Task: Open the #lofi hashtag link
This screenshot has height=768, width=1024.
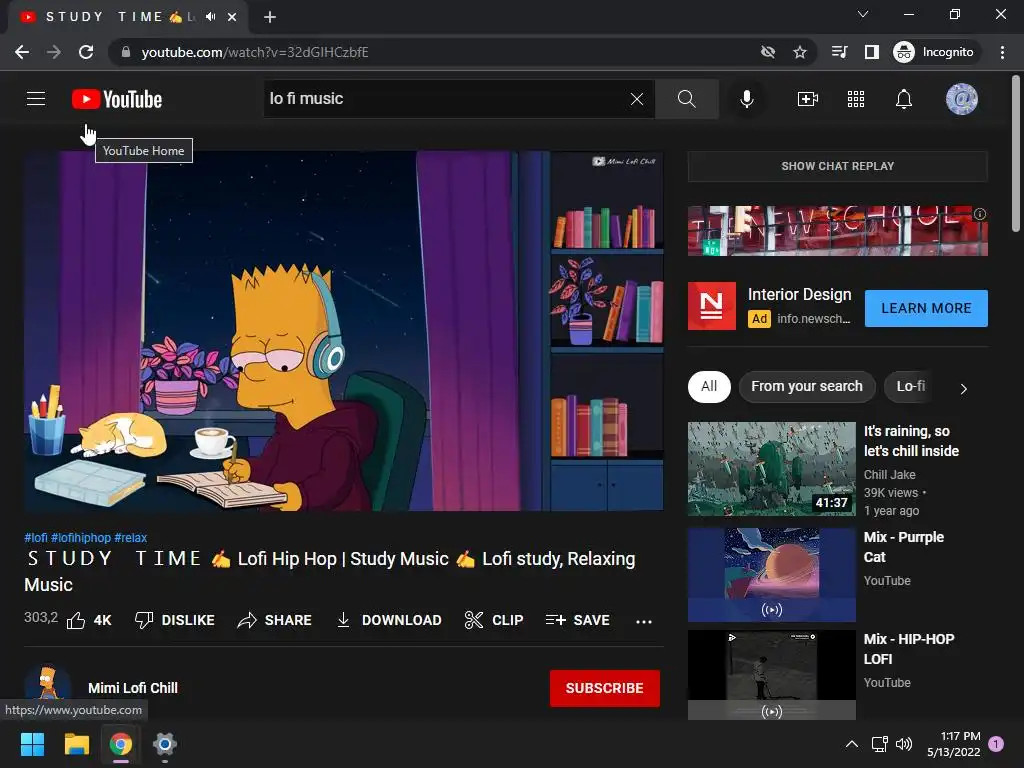Action: [36, 537]
